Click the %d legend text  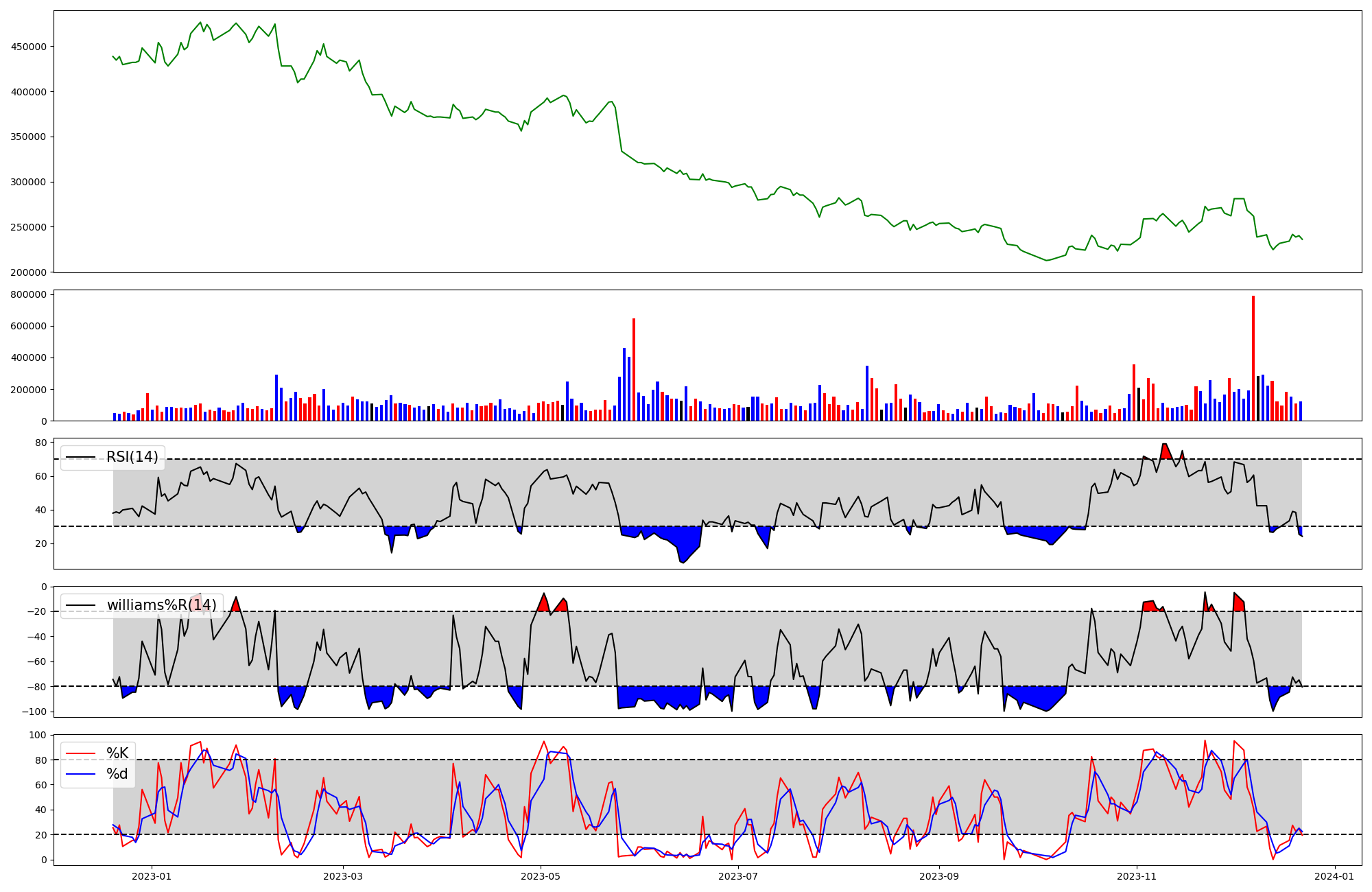[117, 774]
